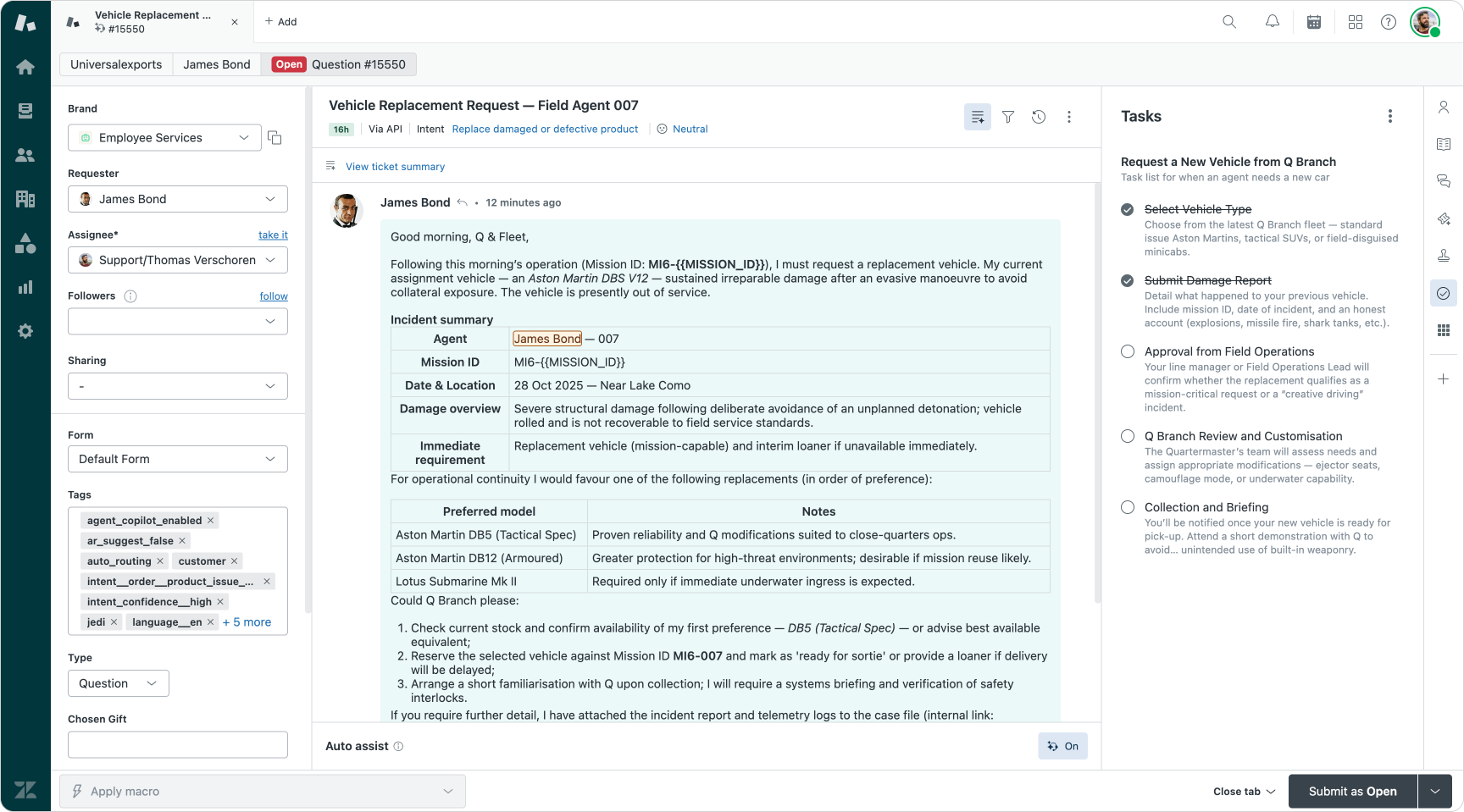Open the user profile icon in right rail
The height and width of the screenshot is (812, 1464).
1443,108
